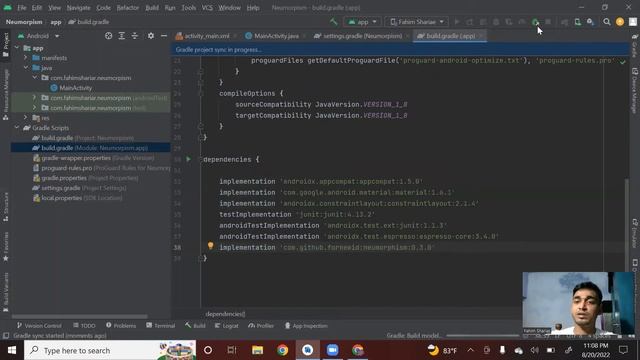Click the Gradle Build model progress bar
The height and width of the screenshot is (360, 640).
[x=482, y=336]
